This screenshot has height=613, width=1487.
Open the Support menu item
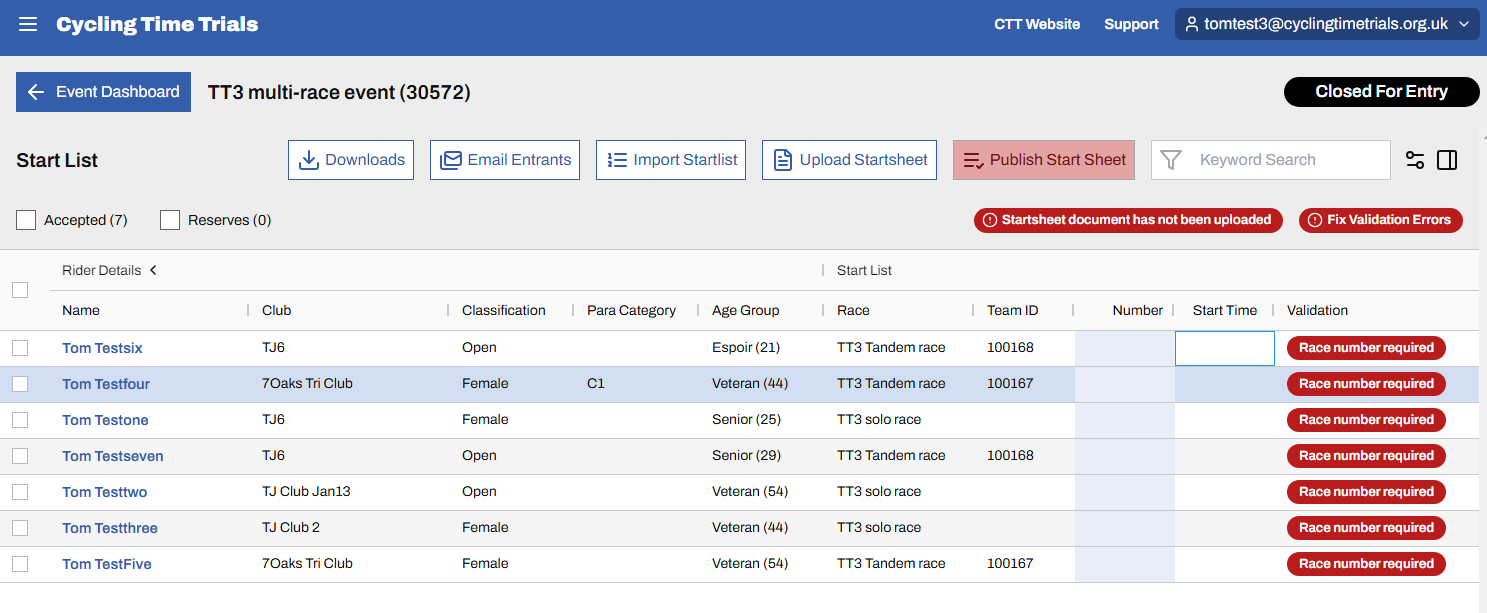click(1131, 24)
